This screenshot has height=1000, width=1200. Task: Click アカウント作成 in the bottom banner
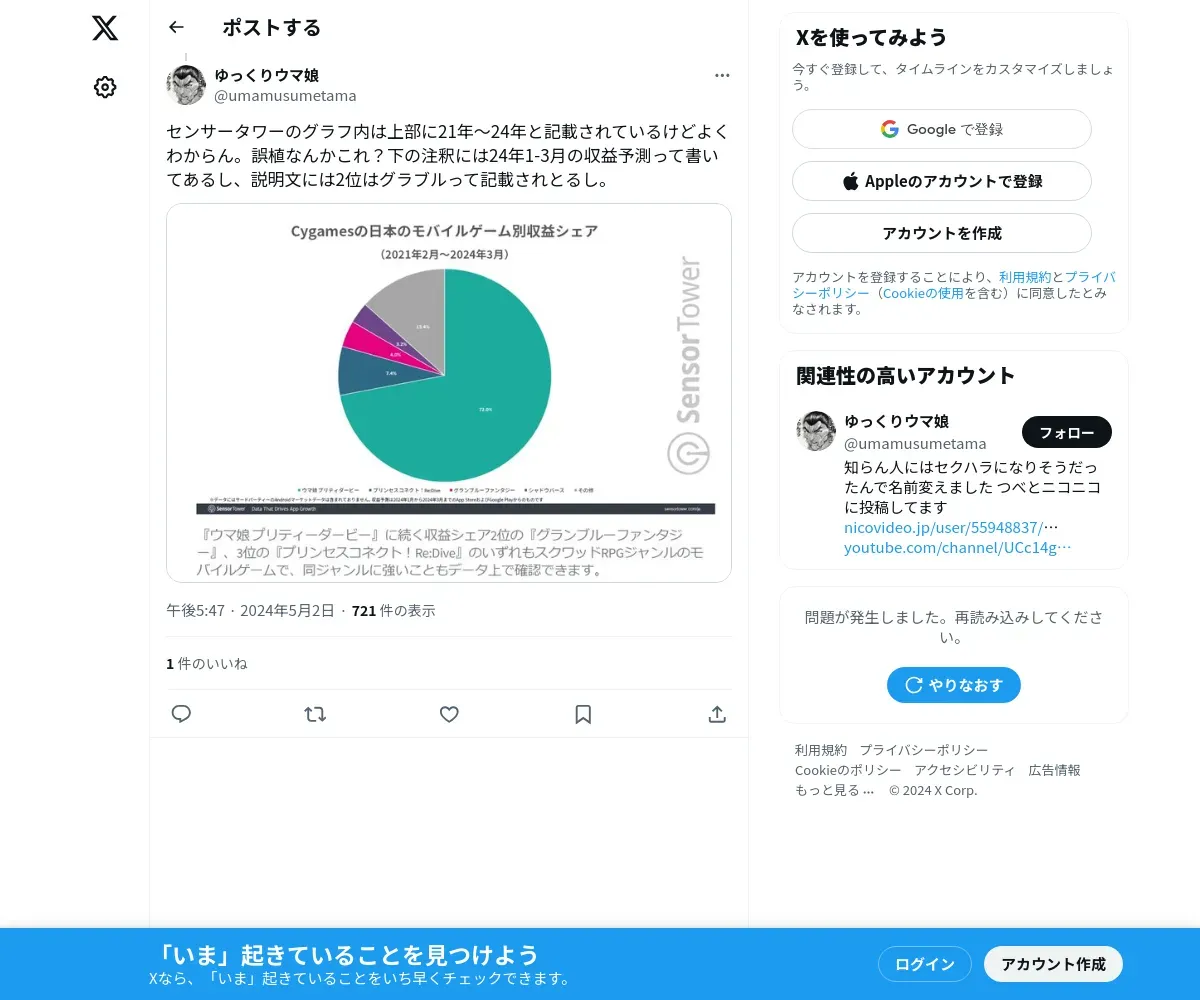click(1054, 964)
